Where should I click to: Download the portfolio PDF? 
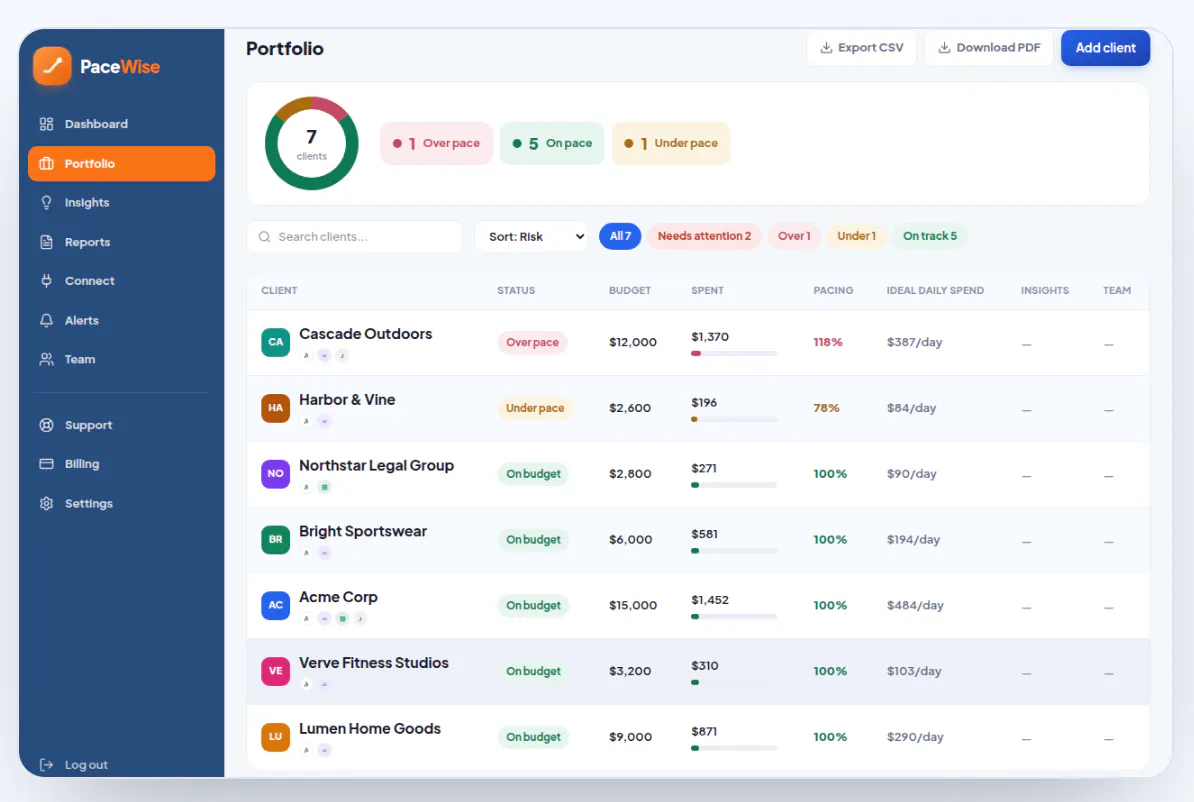click(x=988, y=48)
